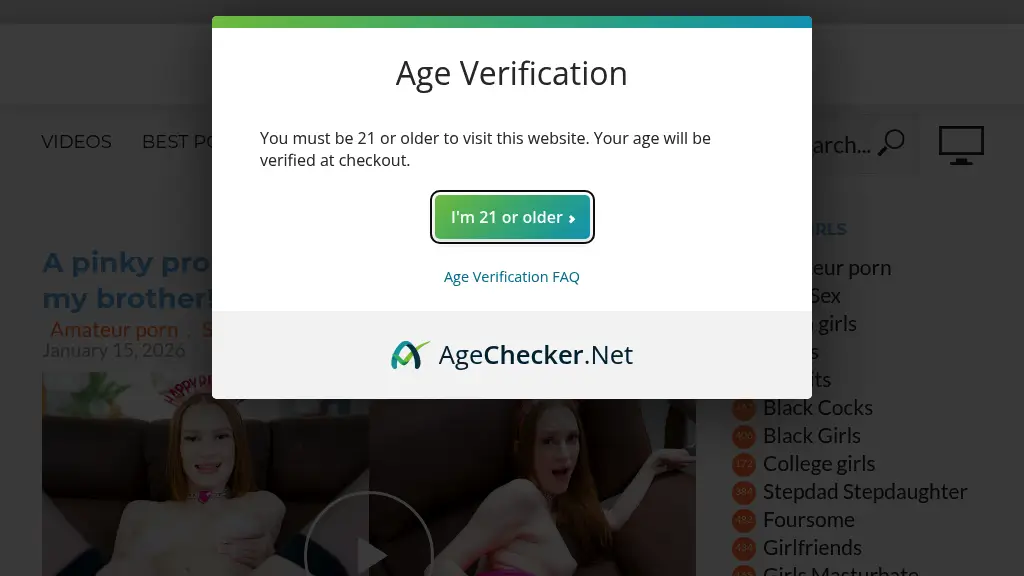Start the video with the play button
The image size is (1024, 576).
(369, 534)
